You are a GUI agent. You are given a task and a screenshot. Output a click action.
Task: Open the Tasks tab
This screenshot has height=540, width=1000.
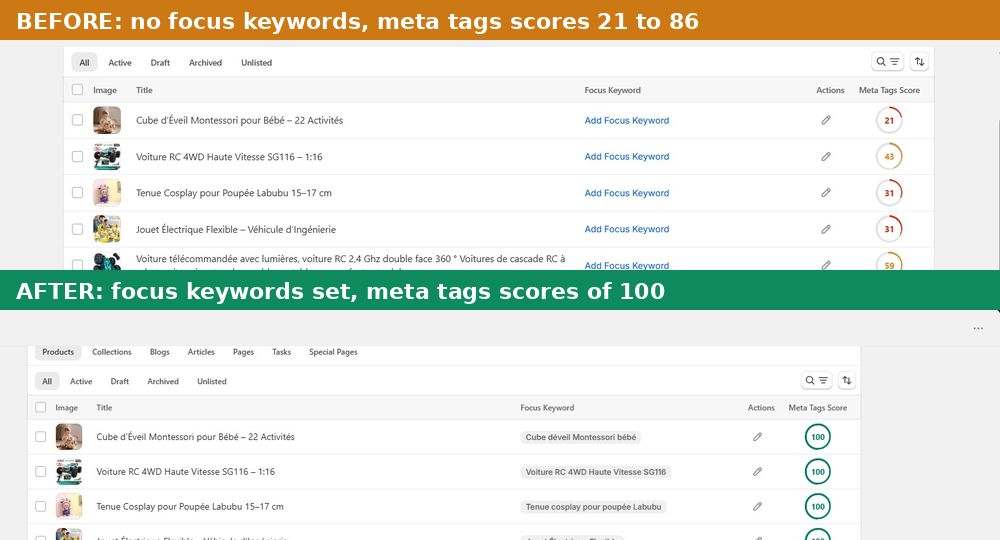281,352
